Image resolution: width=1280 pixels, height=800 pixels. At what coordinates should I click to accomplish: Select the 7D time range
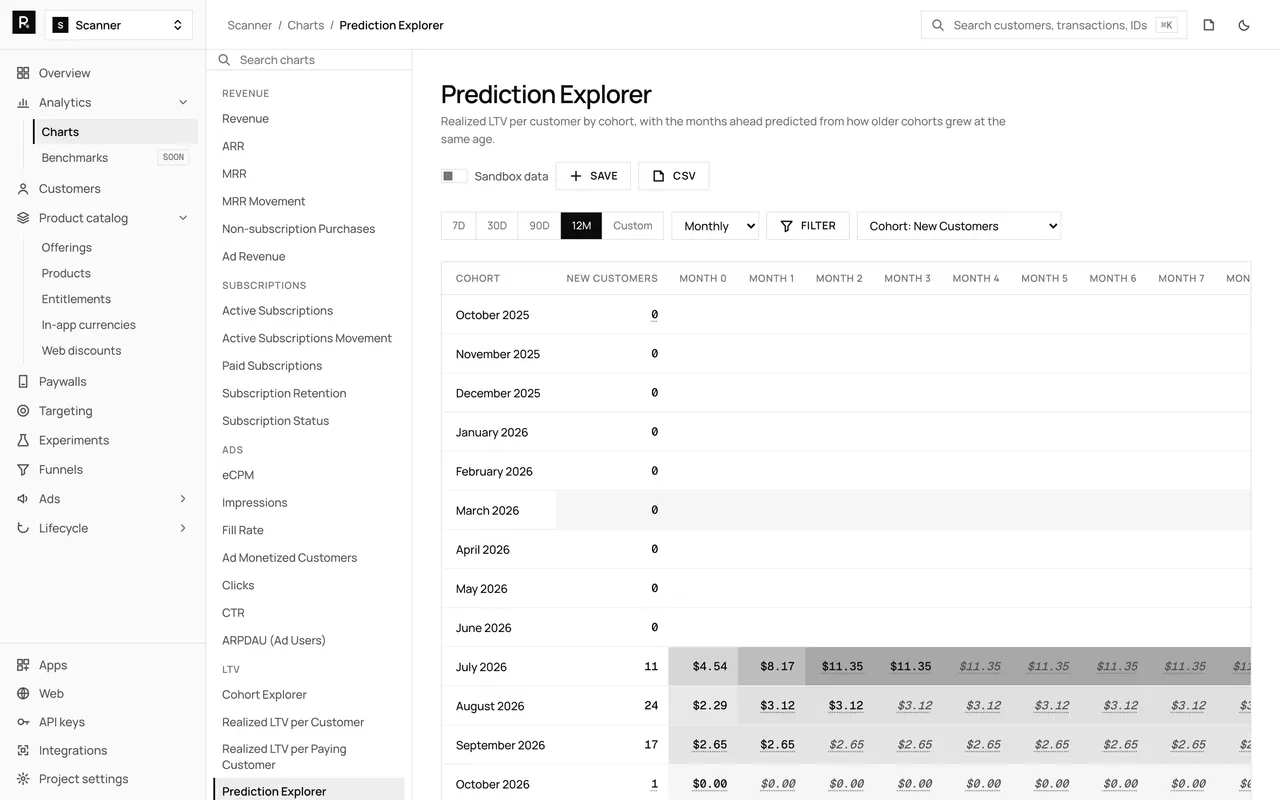coord(459,226)
